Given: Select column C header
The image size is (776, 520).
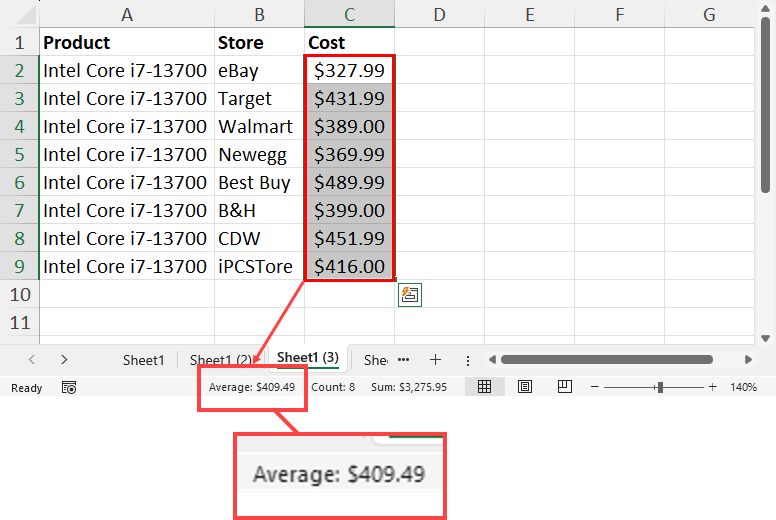Looking at the screenshot, I should pyautogui.click(x=349, y=14).
